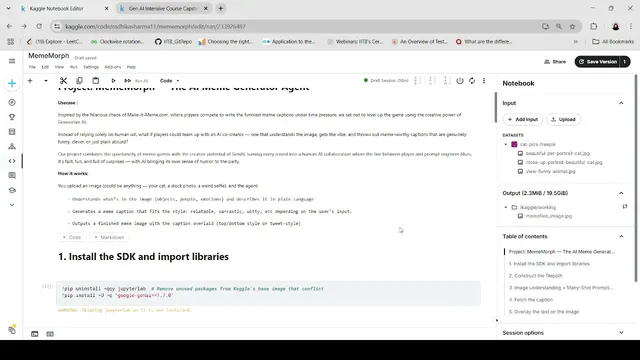Switch to Kaggle Notebook Editor browser tab
This screenshot has width=640, height=360.
(x=64, y=8)
